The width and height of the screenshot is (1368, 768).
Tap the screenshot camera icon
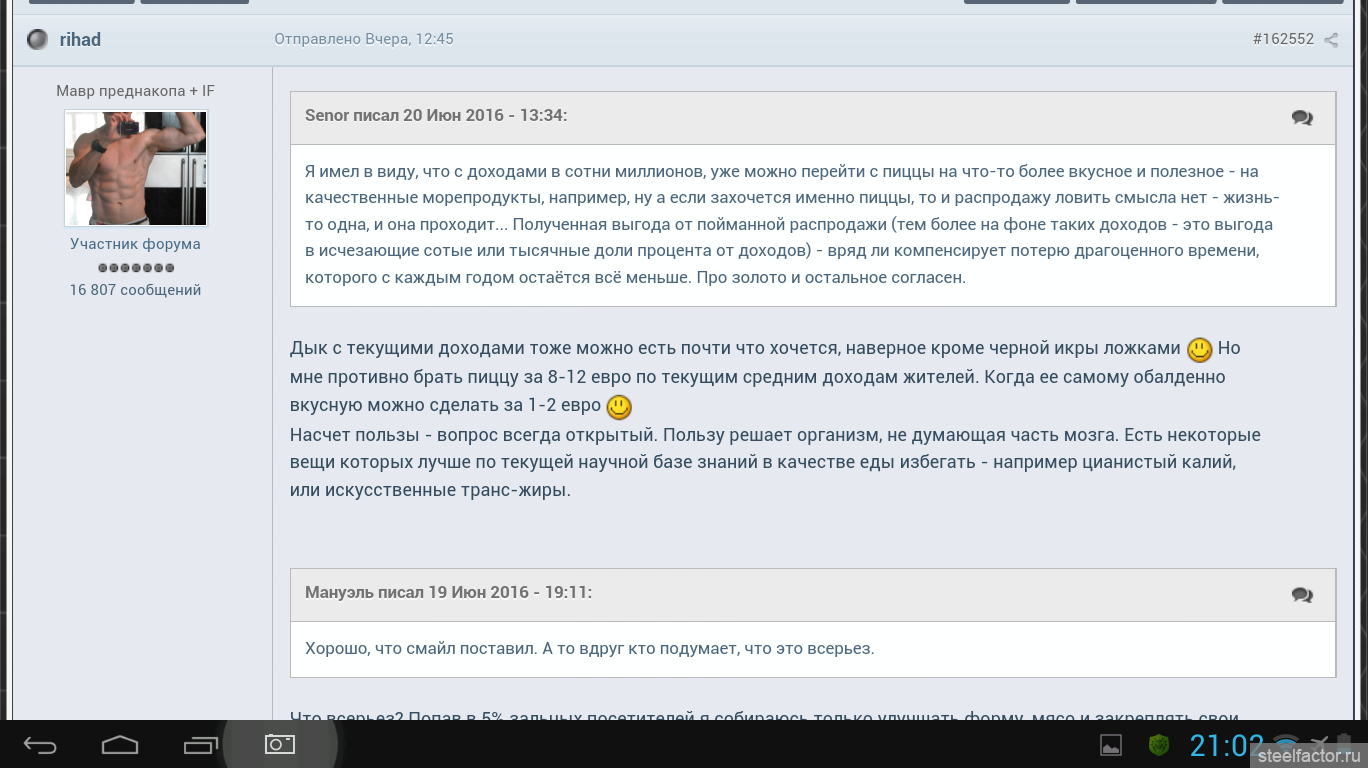280,744
